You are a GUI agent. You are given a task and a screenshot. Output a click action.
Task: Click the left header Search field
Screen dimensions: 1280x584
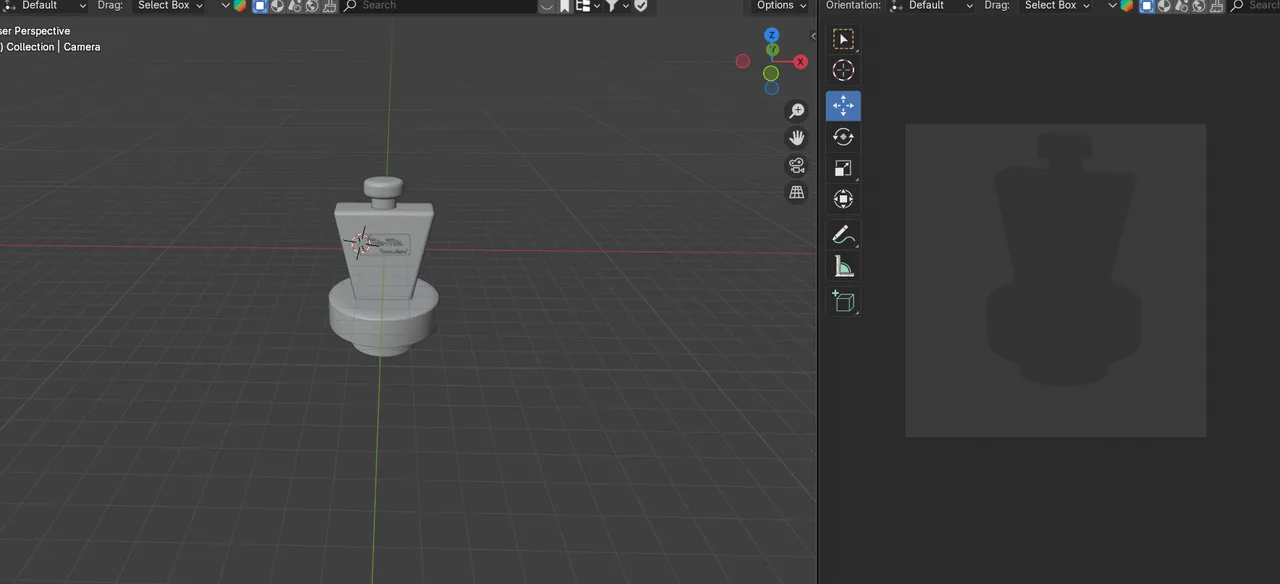(x=440, y=5)
